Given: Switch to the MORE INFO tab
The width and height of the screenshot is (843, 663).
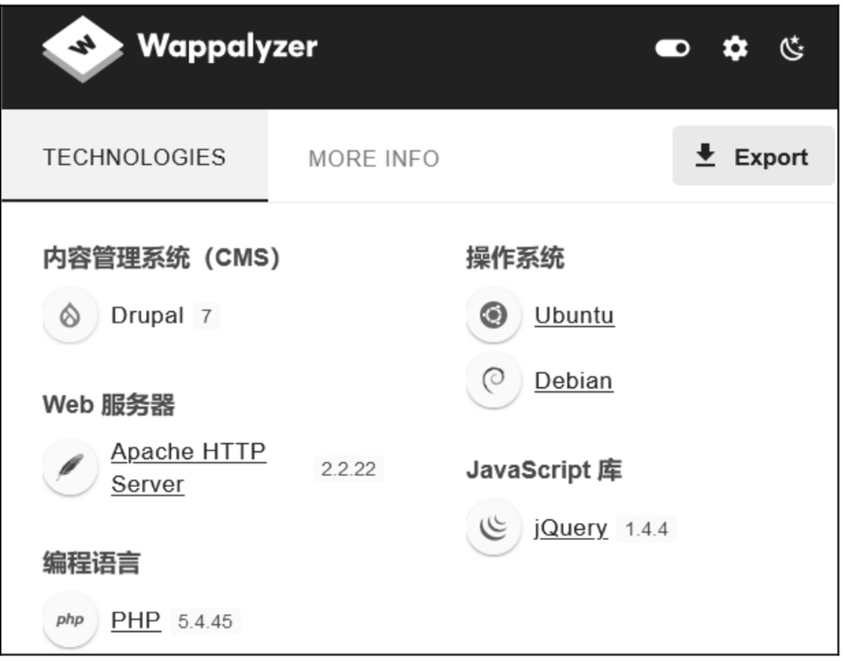Looking at the screenshot, I should point(374,159).
